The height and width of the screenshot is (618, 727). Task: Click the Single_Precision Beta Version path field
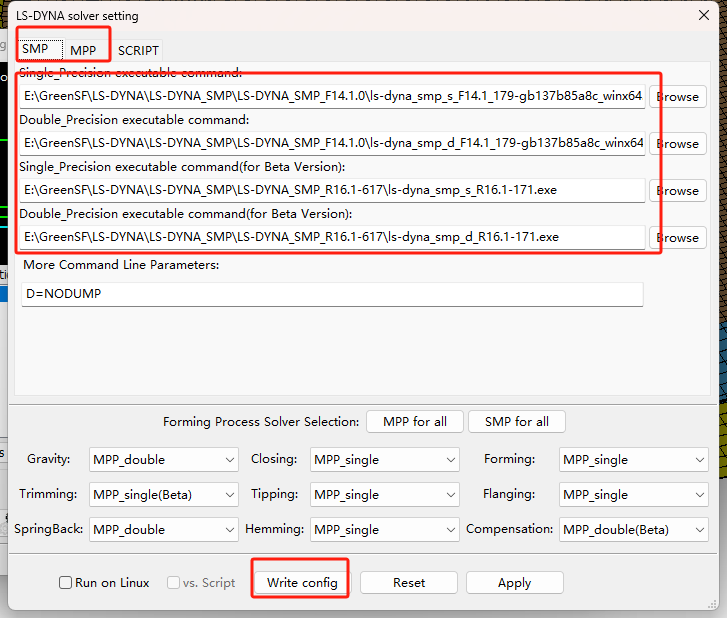click(x=333, y=190)
